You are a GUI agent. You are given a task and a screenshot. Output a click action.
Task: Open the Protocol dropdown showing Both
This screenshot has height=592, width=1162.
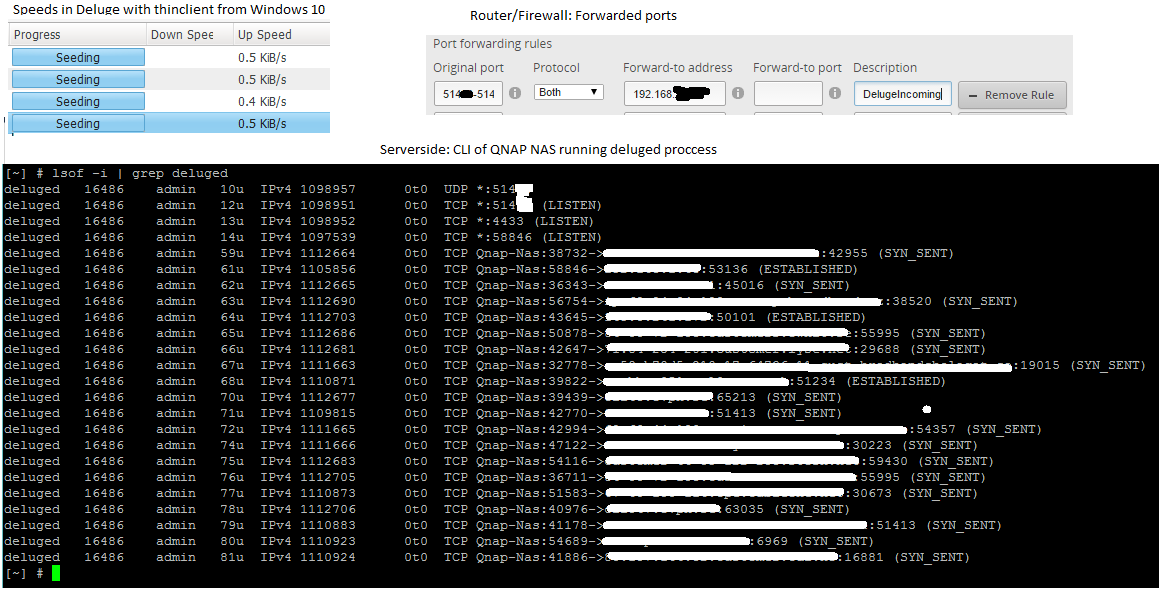click(568, 93)
